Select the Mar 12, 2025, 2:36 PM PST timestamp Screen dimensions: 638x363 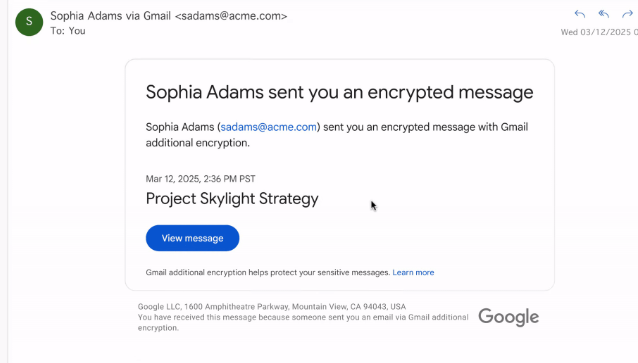[201, 179]
